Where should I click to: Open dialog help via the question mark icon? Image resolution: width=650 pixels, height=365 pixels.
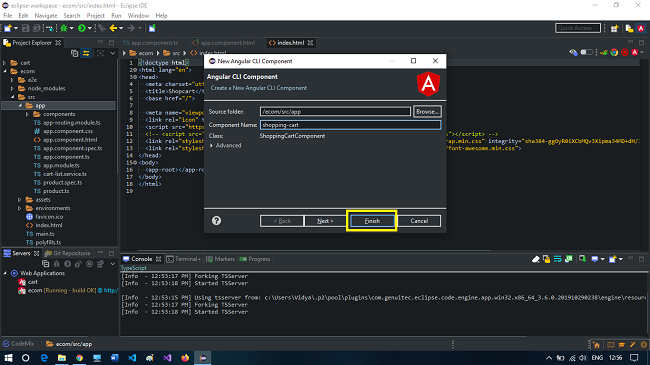pos(216,221)
